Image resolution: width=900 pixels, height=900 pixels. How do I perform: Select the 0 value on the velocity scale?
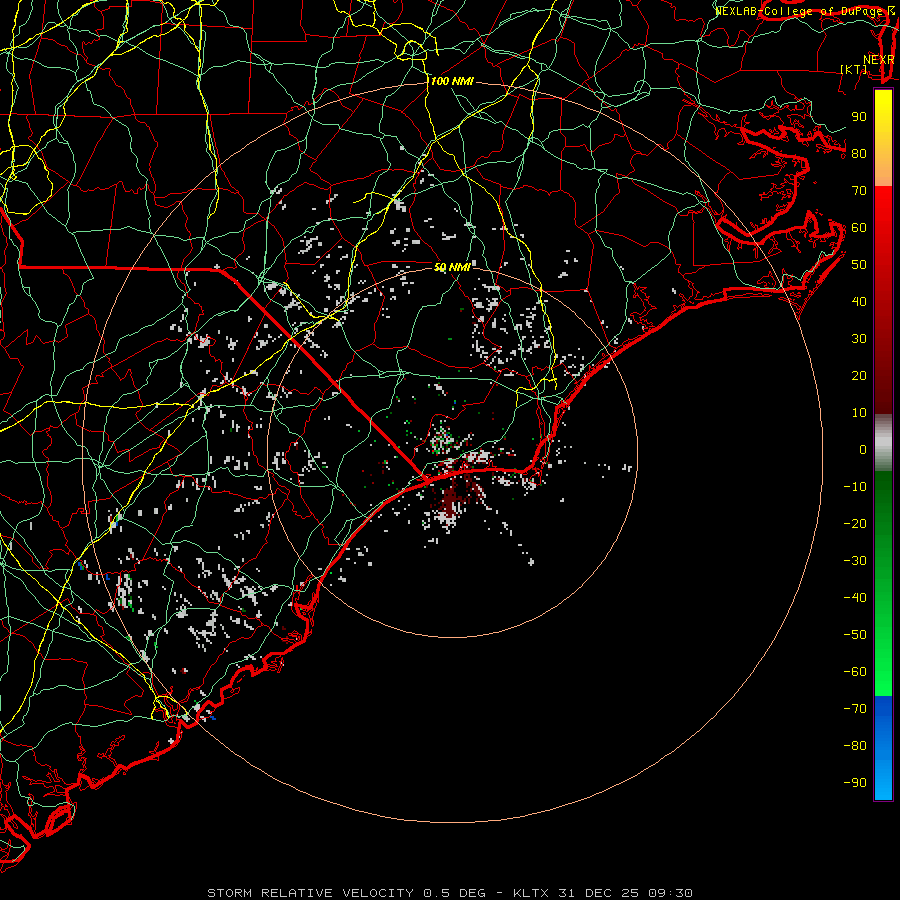point(863,450)
